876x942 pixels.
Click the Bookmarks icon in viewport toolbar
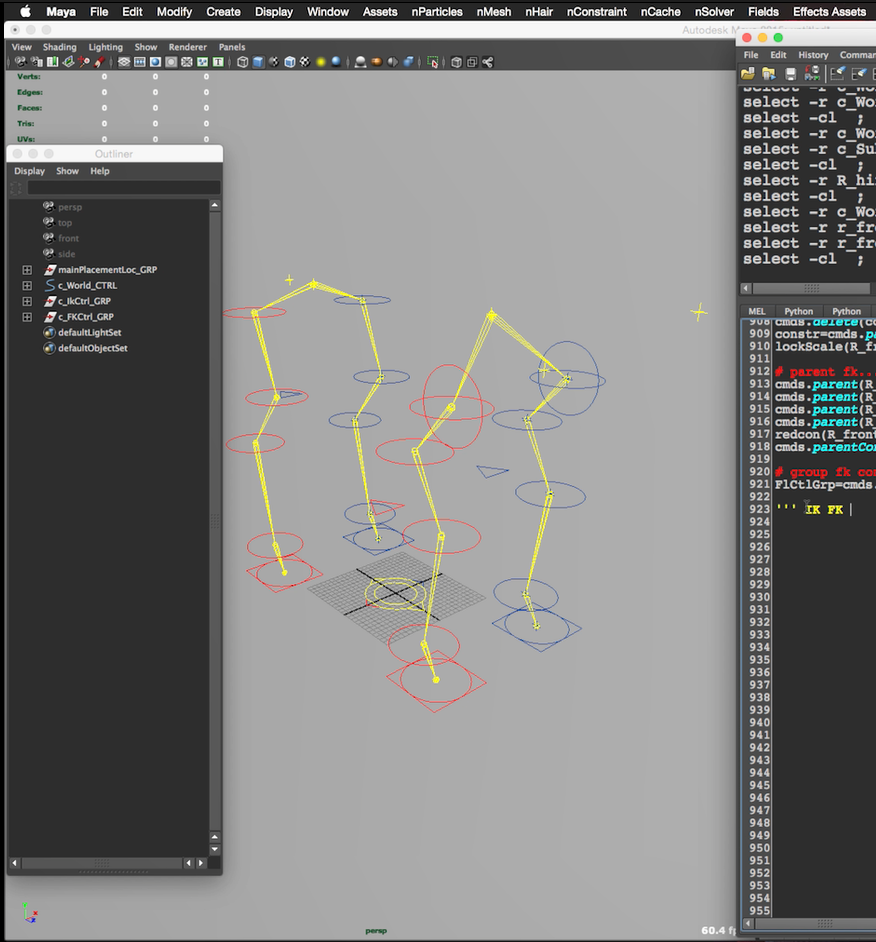52,62
